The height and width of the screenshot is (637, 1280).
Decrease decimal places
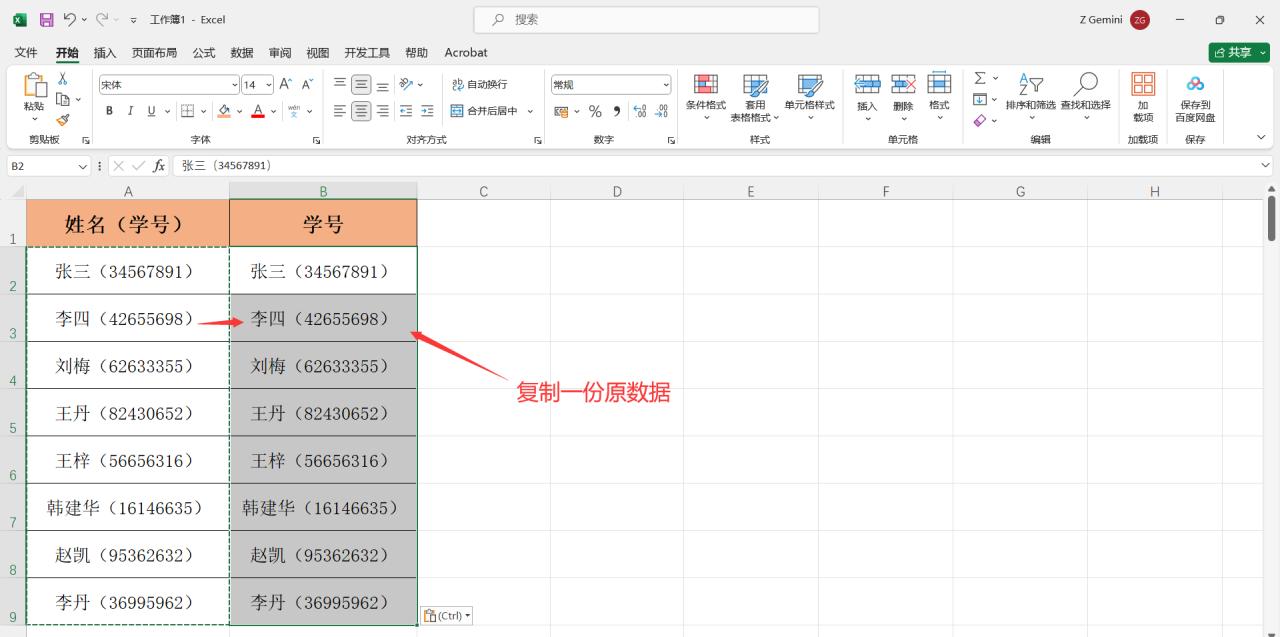[662, 111]
